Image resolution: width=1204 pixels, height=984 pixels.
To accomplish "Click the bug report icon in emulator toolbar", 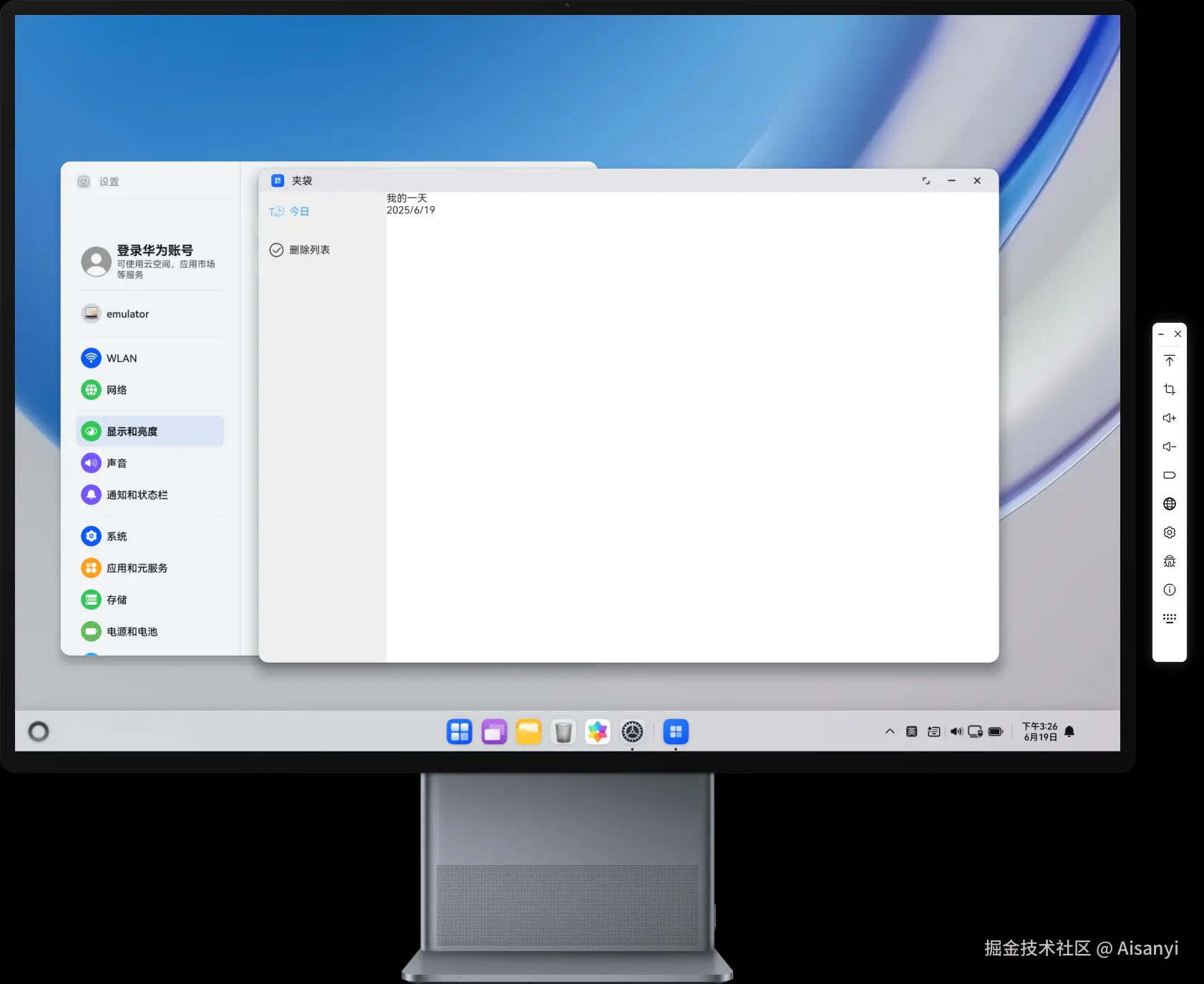I will (1170, 561).
